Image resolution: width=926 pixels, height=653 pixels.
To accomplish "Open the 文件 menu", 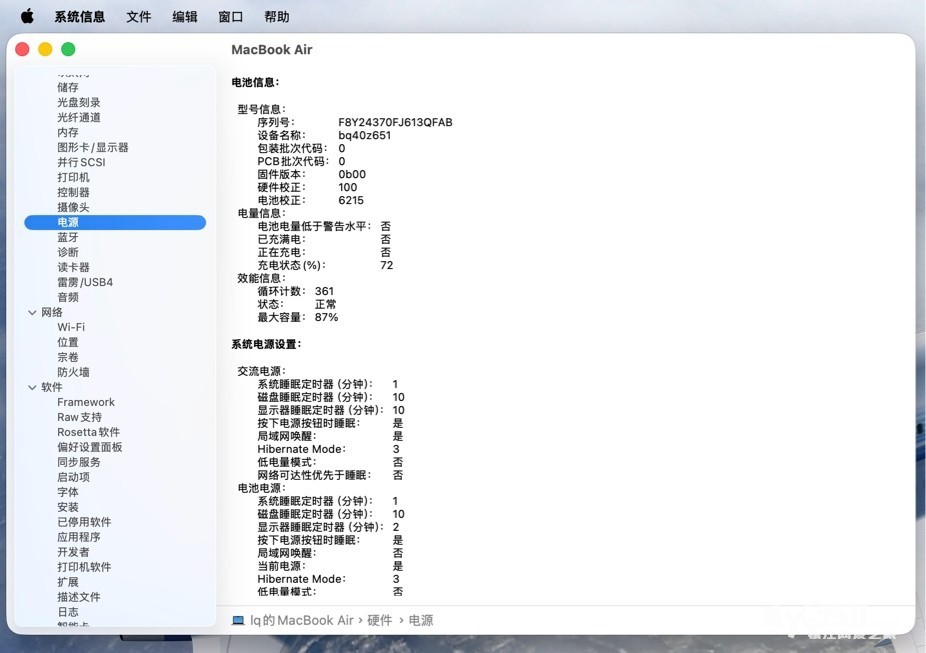I will coord(139,17).
